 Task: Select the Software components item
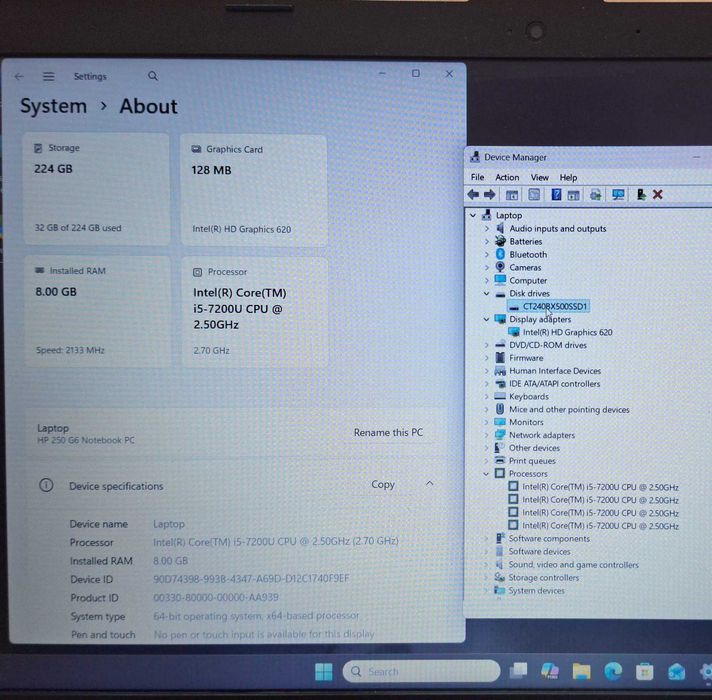pyautogui.click(x=549, y=538)
